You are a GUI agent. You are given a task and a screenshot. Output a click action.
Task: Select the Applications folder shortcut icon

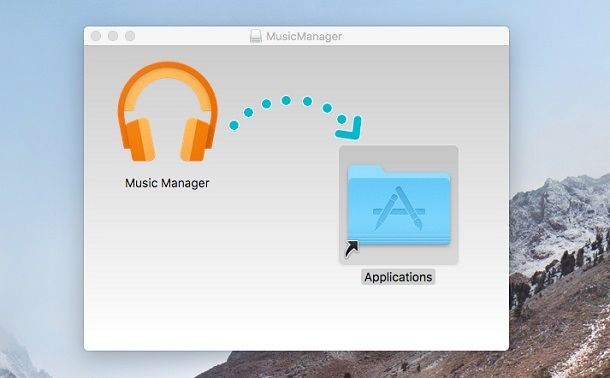pos(399,205)
